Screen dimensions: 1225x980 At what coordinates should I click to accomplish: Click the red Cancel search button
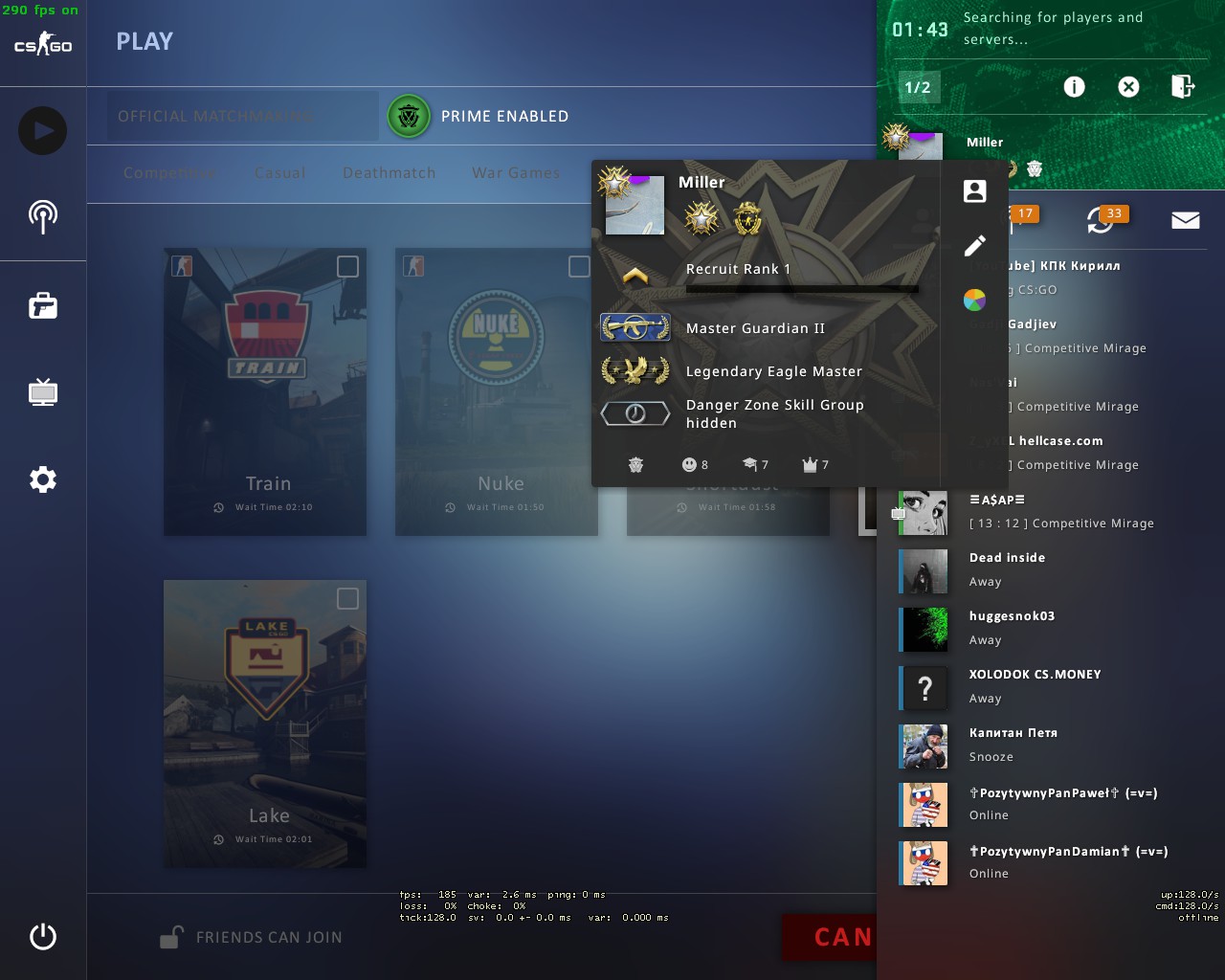point(829,937)
